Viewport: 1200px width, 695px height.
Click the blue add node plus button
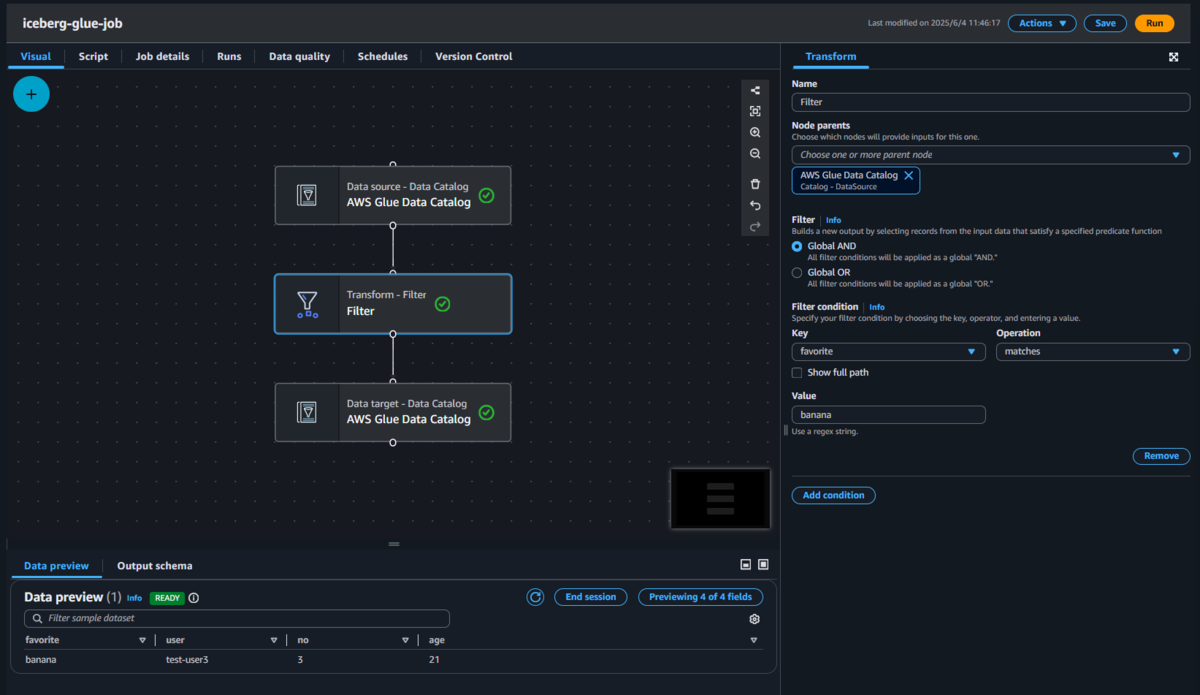point(31,94)
